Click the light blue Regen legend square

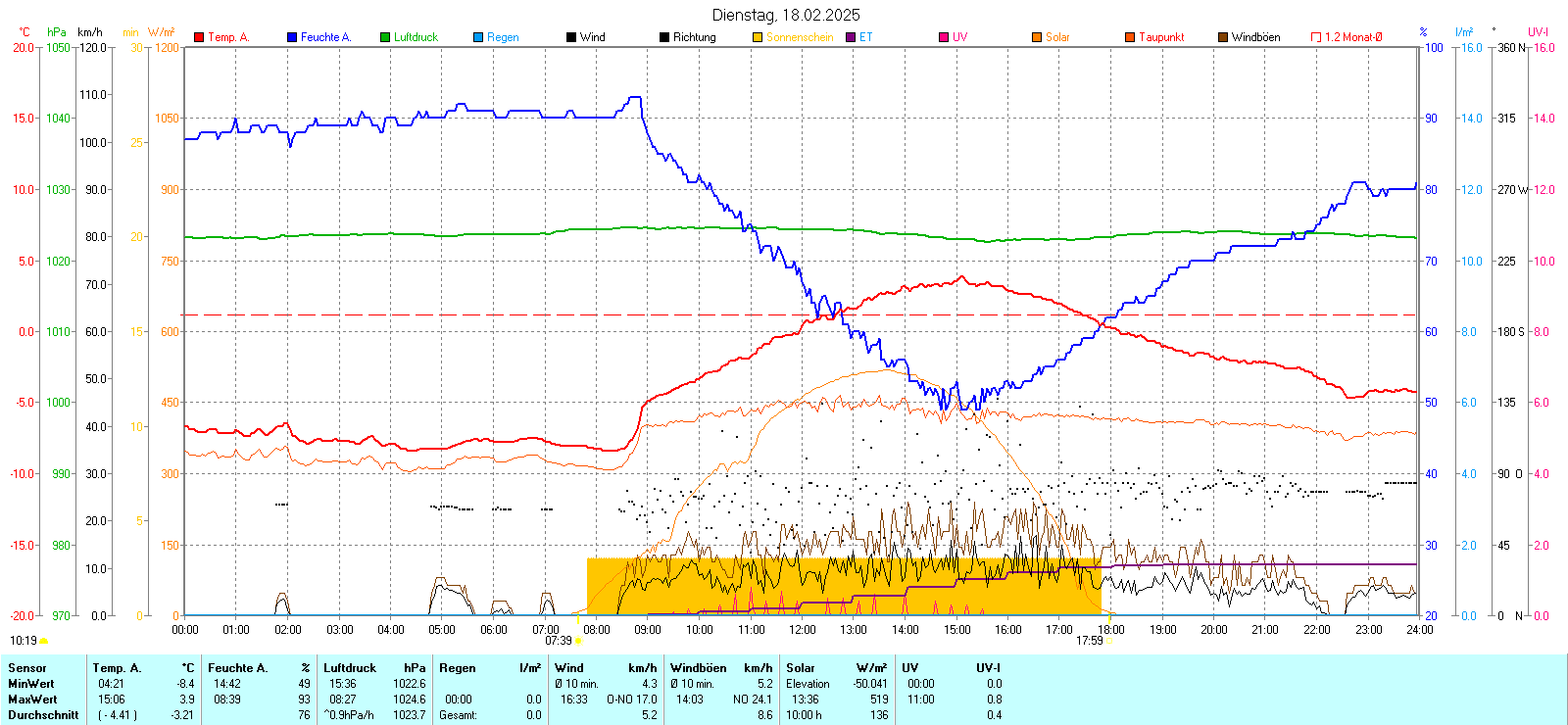pyautogui.click(x=478, y=37)
